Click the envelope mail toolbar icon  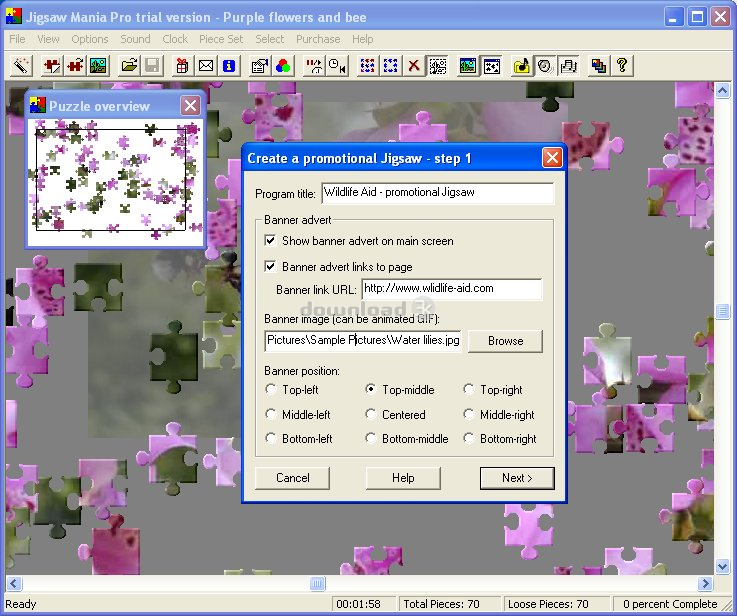pyautogui.click(x=205, y=66)
